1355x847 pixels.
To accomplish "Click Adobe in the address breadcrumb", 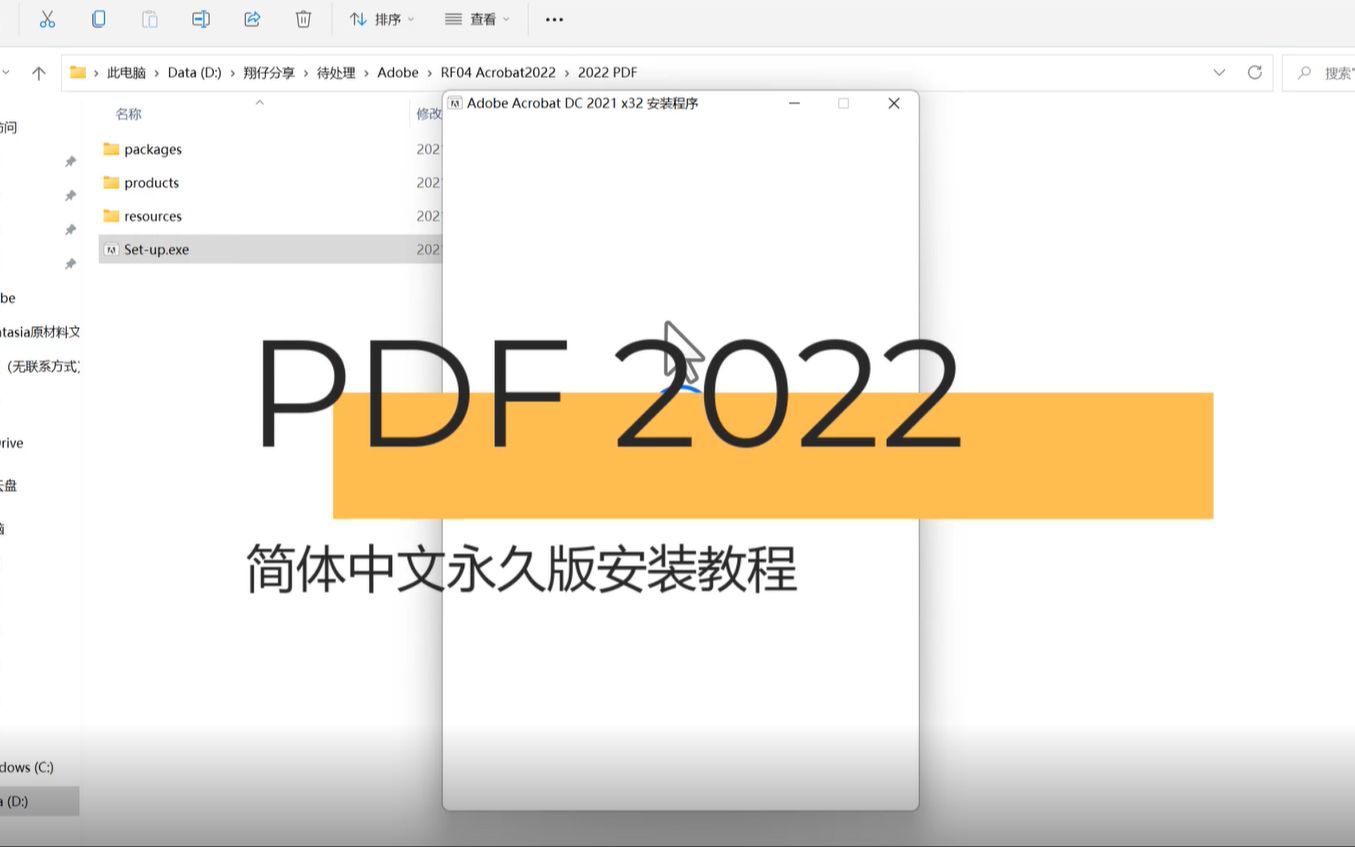I will pos(398,73).
